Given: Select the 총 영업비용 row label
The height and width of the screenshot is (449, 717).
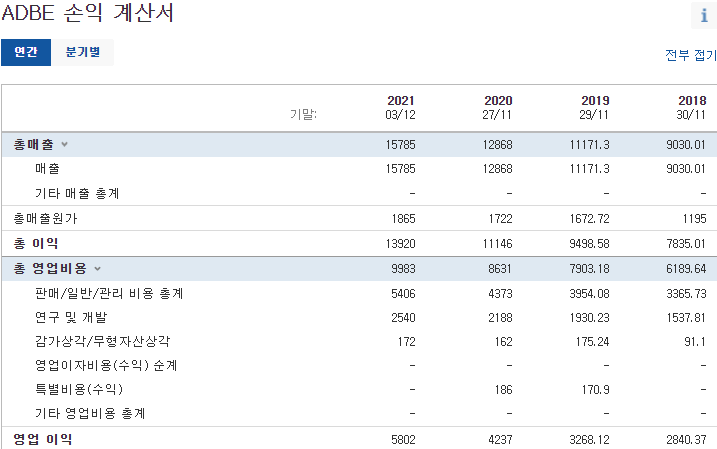Looking at the screenshot, I should [x=50, y=268].
